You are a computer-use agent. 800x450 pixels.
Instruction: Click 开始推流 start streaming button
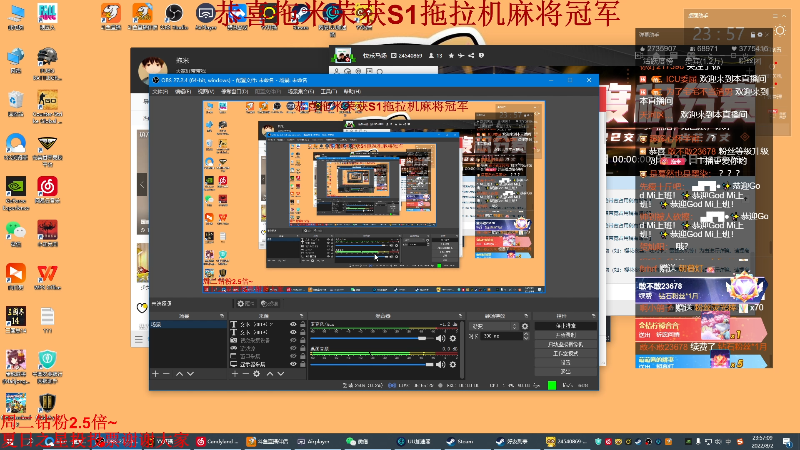point(566,326)
